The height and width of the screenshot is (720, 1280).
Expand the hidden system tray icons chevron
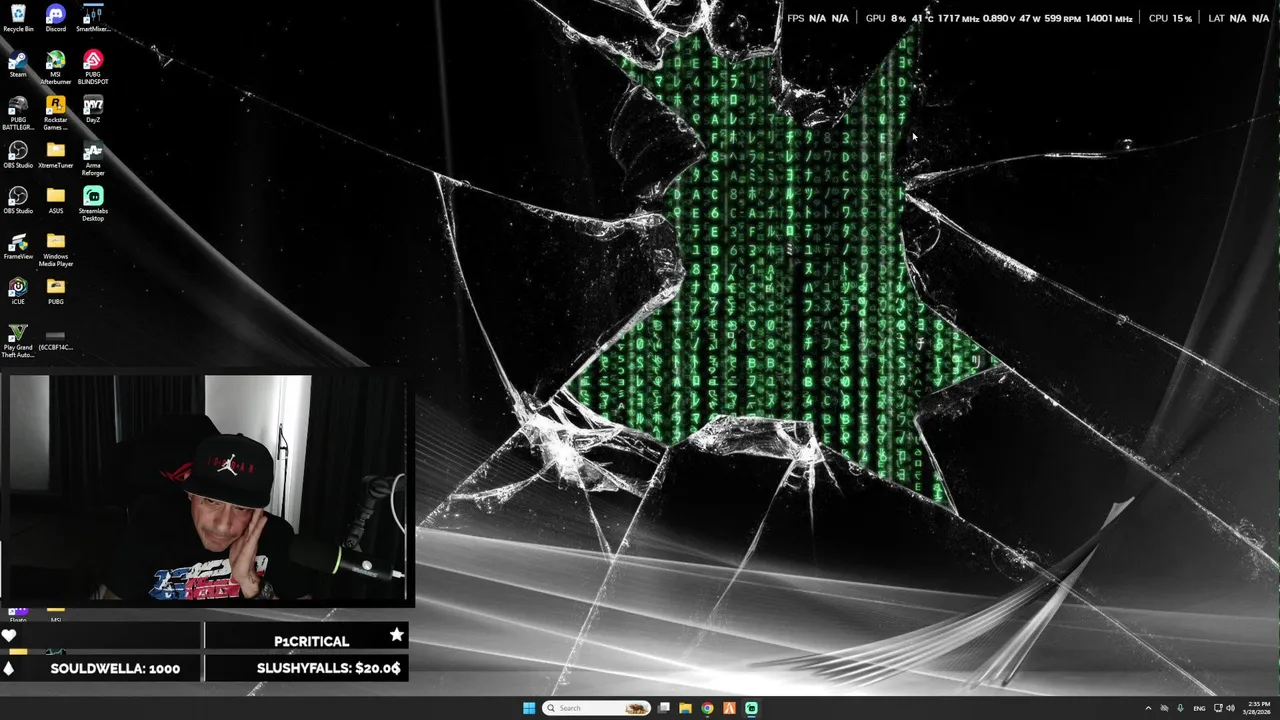(x=1148, y=708)
